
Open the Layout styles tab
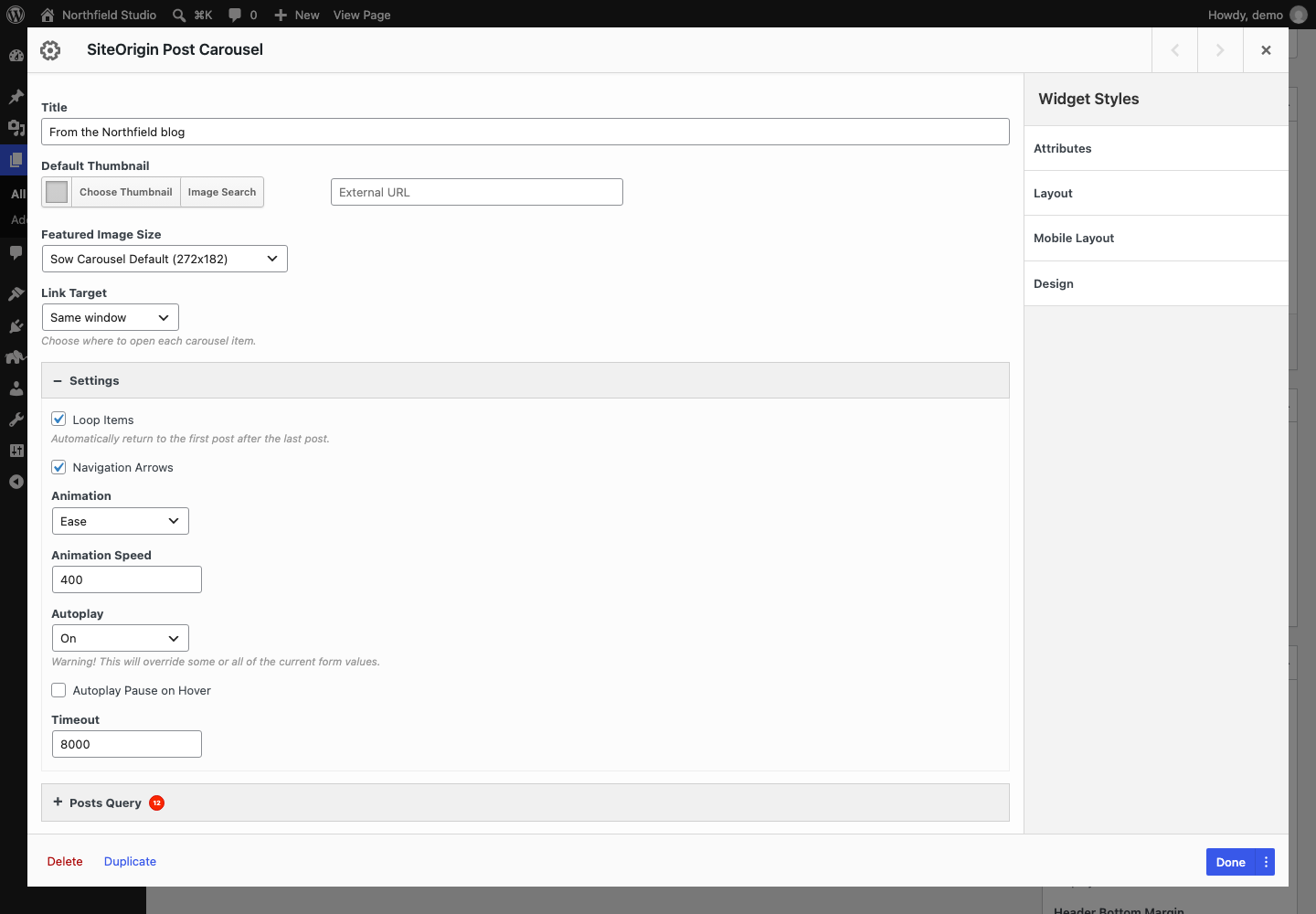1156,193
